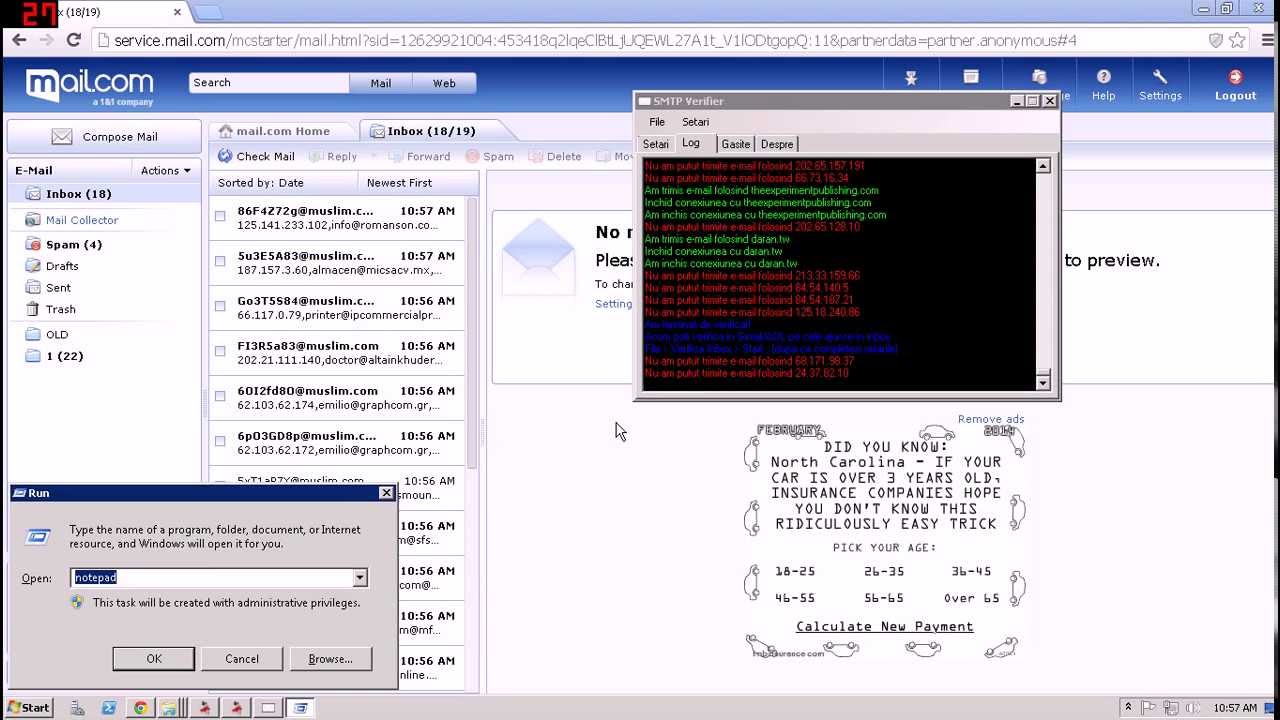Click the browser reload icon
The width and height of the screenshot is (1280, 720).
73,40
